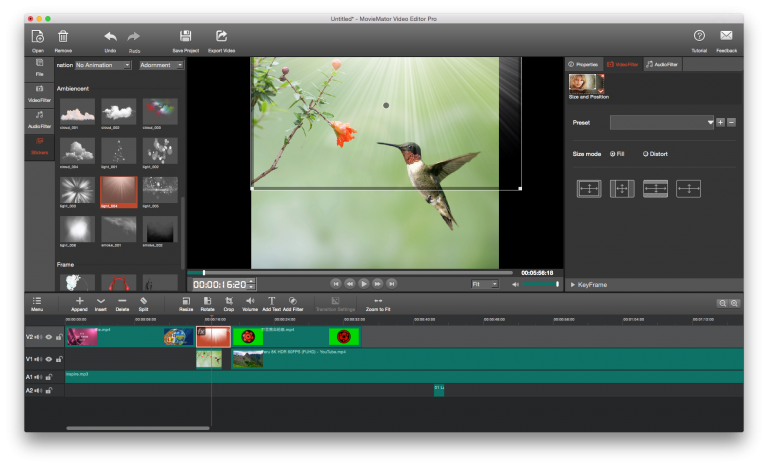This screenshot has width=768, height=467.
Task: Append clip to the timeline
Action: (79, 303)
